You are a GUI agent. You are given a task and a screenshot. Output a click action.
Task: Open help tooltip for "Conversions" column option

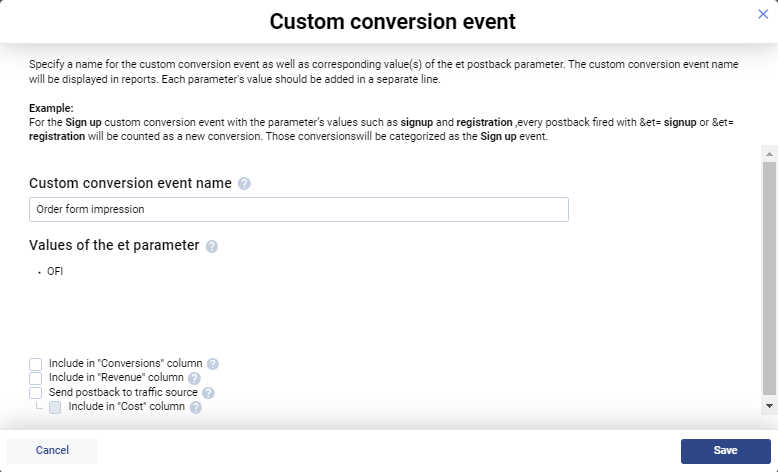[x=213, y=364]
